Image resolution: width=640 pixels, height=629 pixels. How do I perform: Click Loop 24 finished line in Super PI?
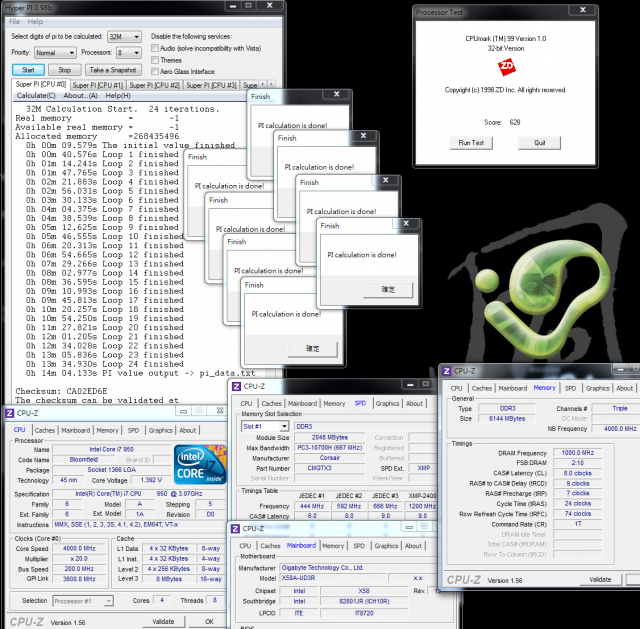(x=104, y=364)
